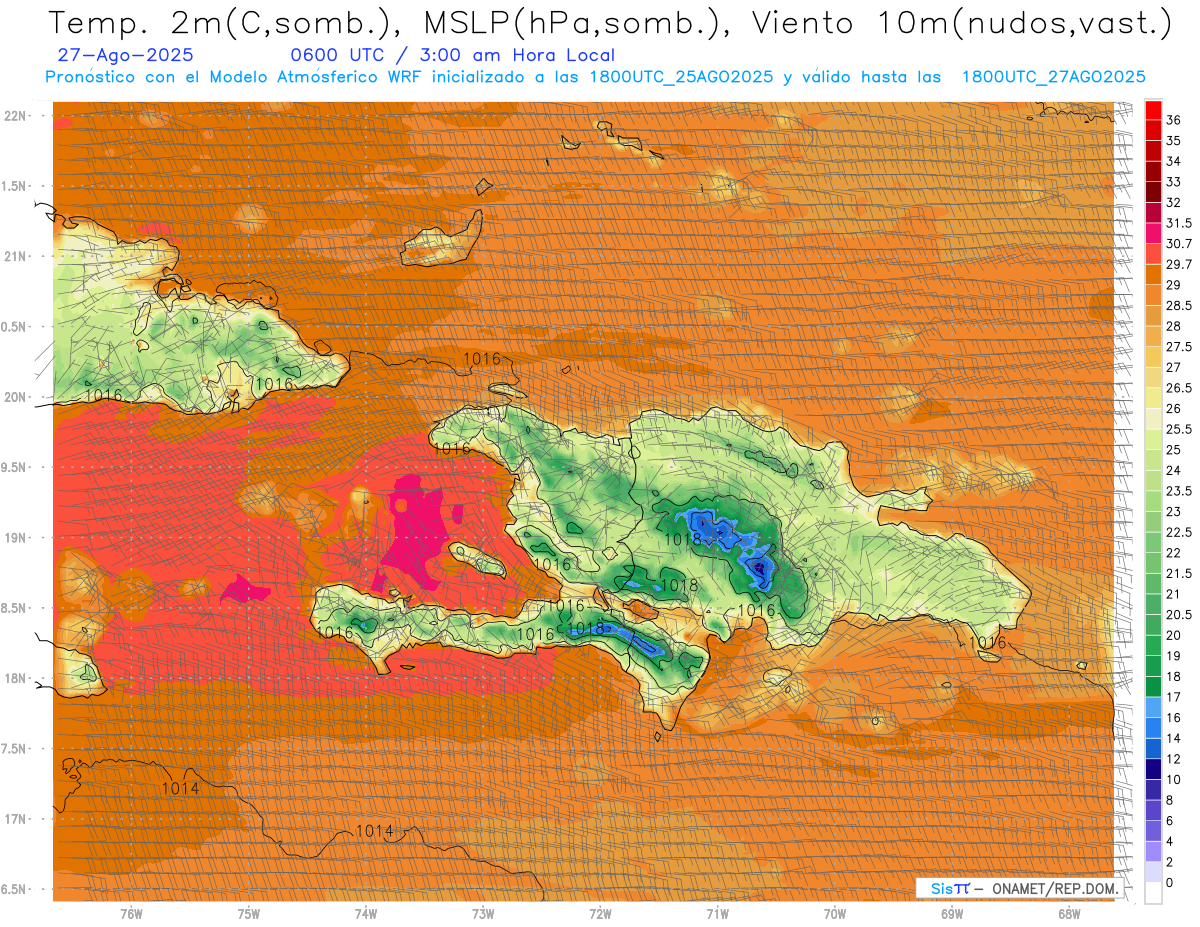Click the dark navy swatch between 12 and 10
Screen dimensions: 1200x927
(x=1153, y=769)
